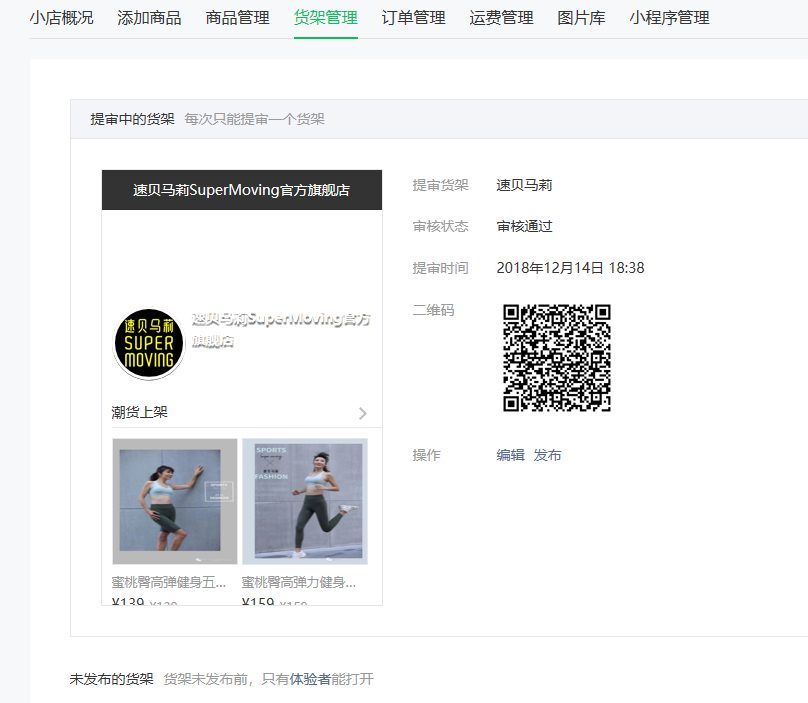
Task: Click the 每次只能提审一个货架 hint text
Action: point(255,119)
